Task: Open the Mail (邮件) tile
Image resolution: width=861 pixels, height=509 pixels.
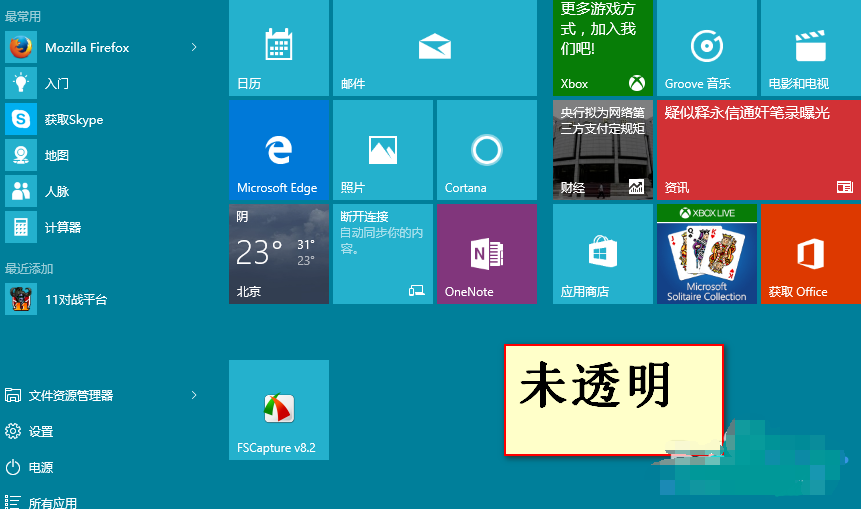Action: point(434,47)
